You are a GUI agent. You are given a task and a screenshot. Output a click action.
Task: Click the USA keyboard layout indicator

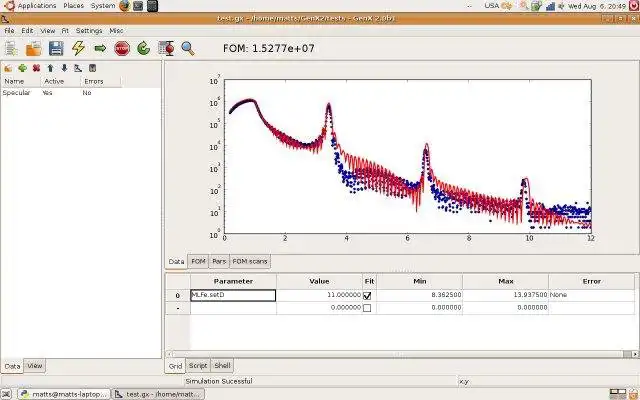click(x=491, y=6)
